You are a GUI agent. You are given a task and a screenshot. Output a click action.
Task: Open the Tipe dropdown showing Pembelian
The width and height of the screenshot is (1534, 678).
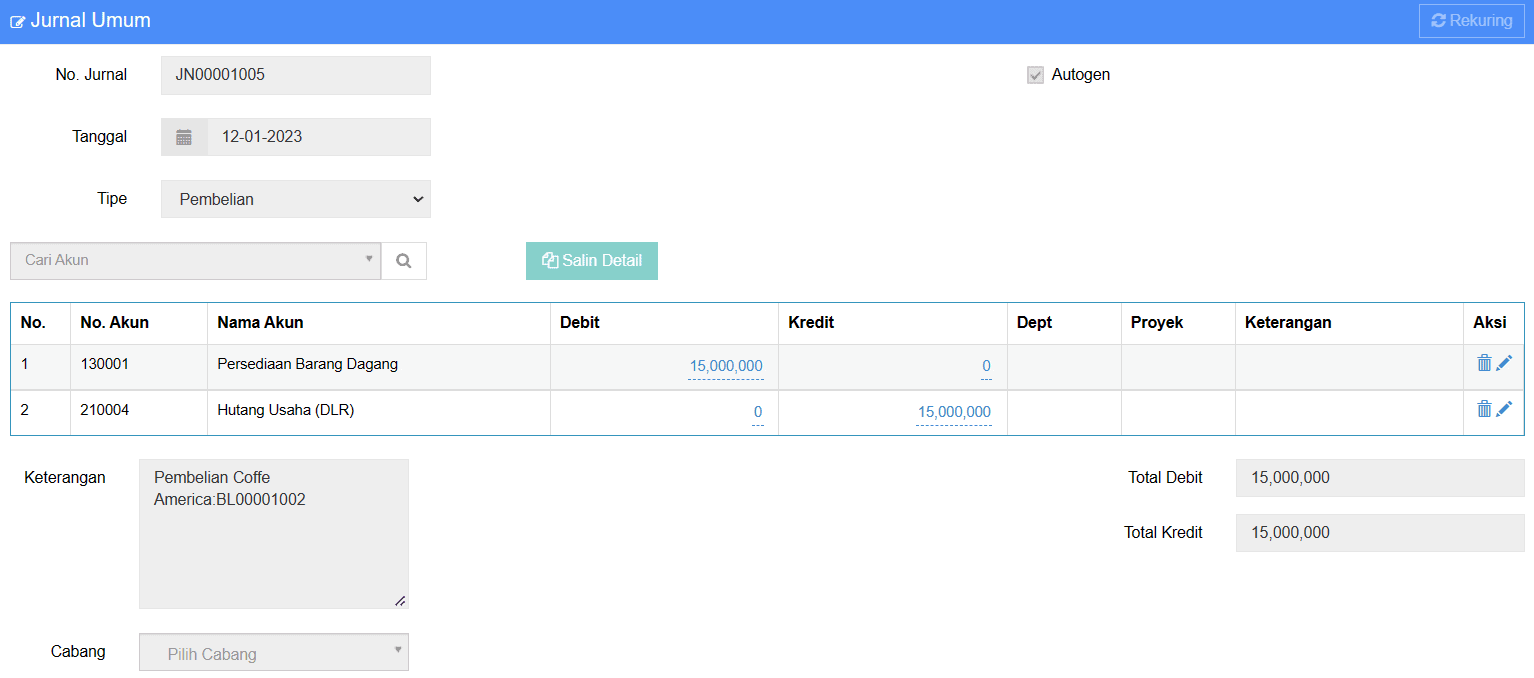295,199
